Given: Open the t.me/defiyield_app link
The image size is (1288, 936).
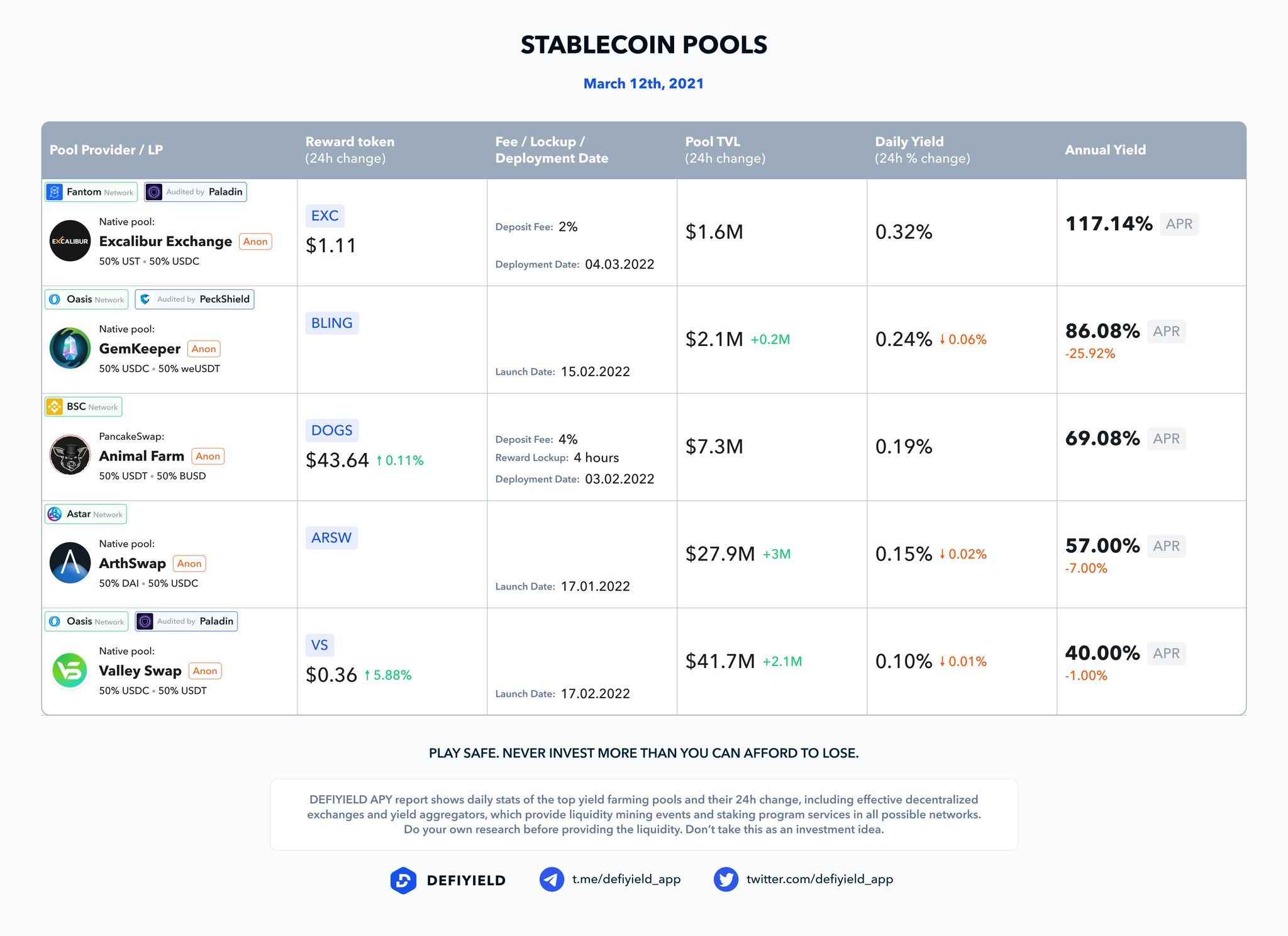Looking at the screenshot, I should click(626, 879).
